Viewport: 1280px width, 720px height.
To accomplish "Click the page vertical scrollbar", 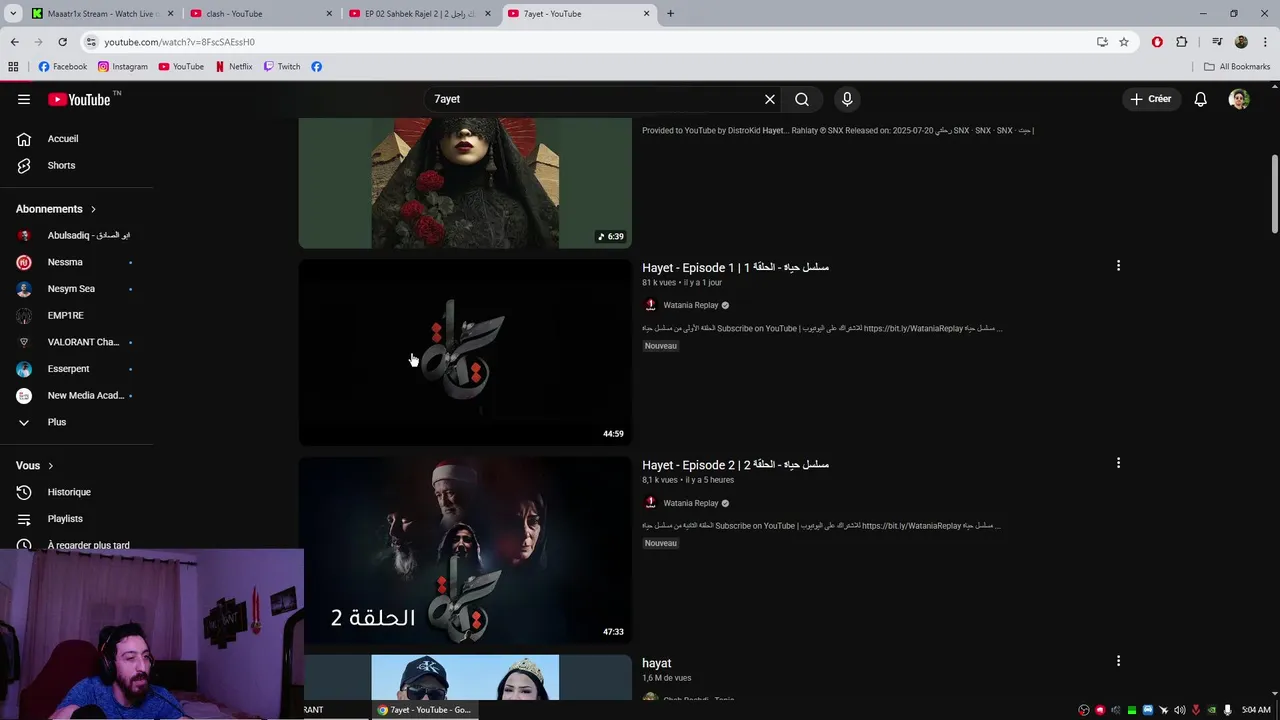I will tap(1274, 195).
